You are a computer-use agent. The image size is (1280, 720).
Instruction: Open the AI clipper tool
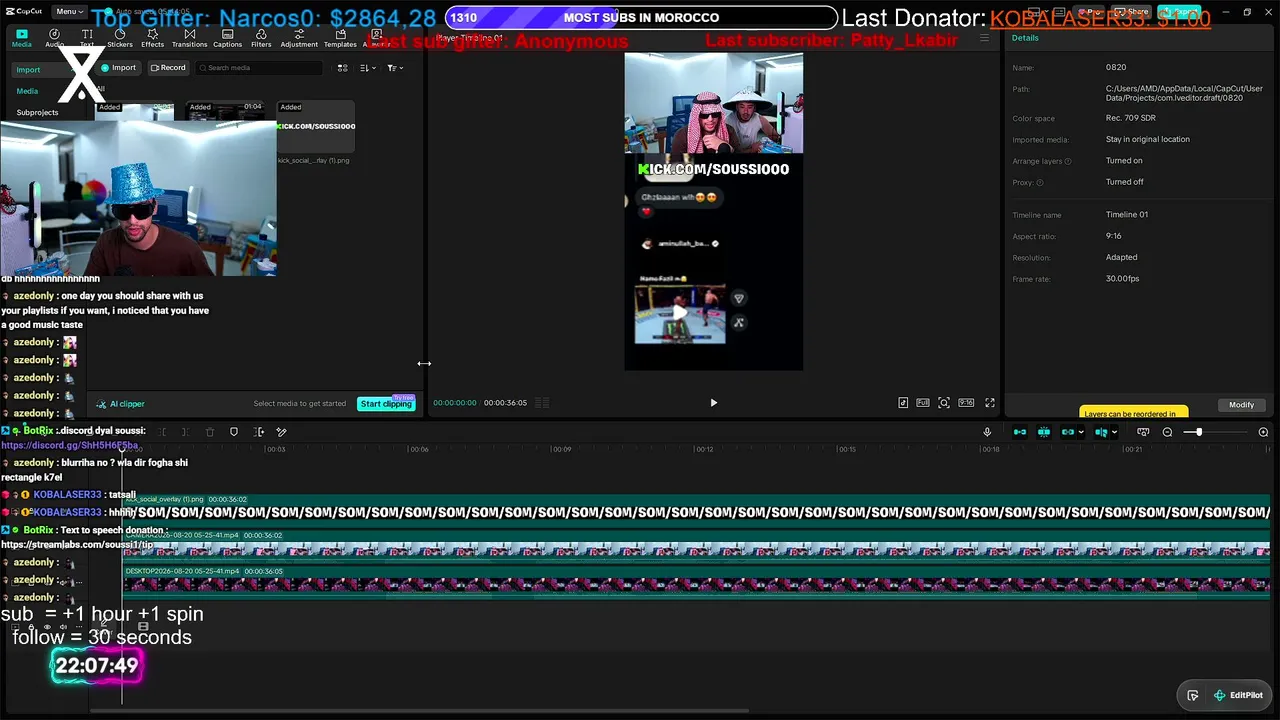click(120, 404)
